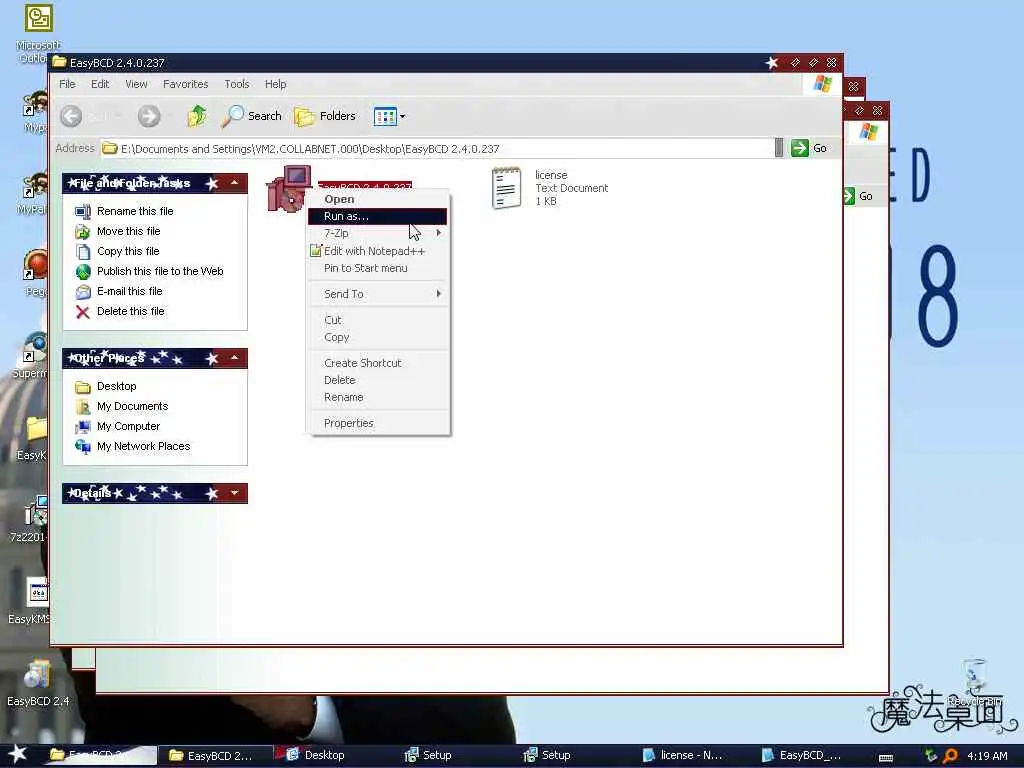Click the 4:19 AM system clock
The image size is (1024, 768).
pos(987,756)
